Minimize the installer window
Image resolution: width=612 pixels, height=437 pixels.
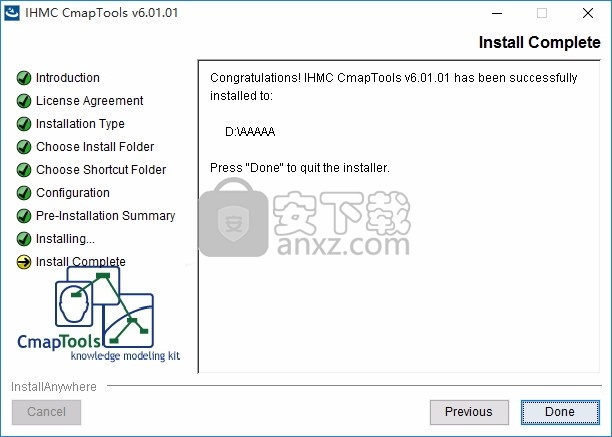(497, 13)
